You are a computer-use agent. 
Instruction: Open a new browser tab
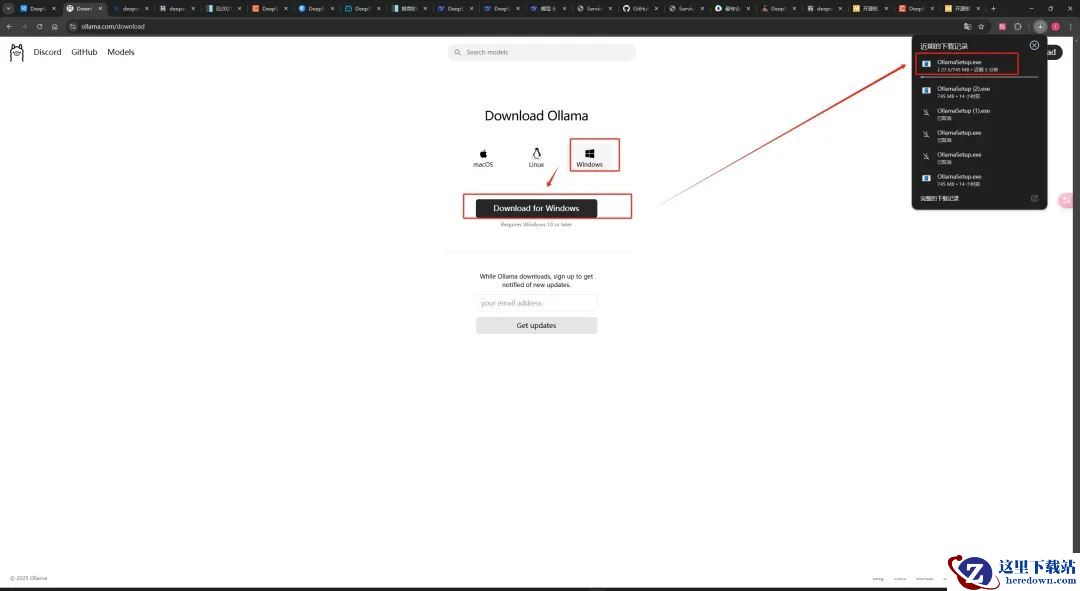tap(993, 8)
